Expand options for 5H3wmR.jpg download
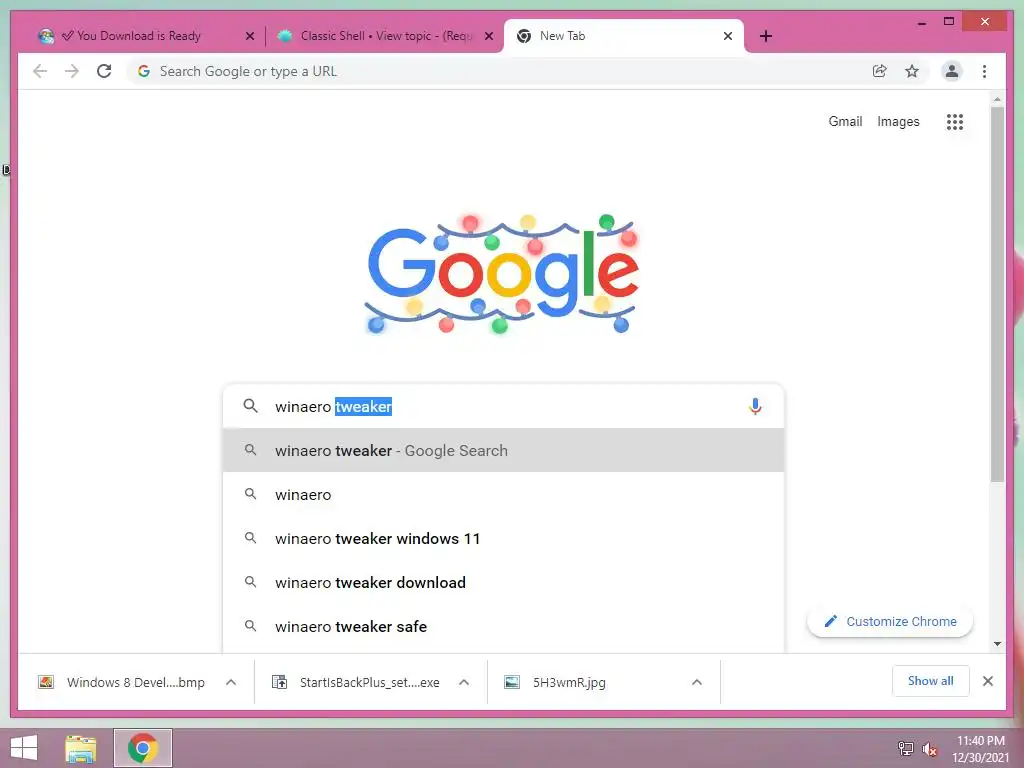 [x=697, y=682]
